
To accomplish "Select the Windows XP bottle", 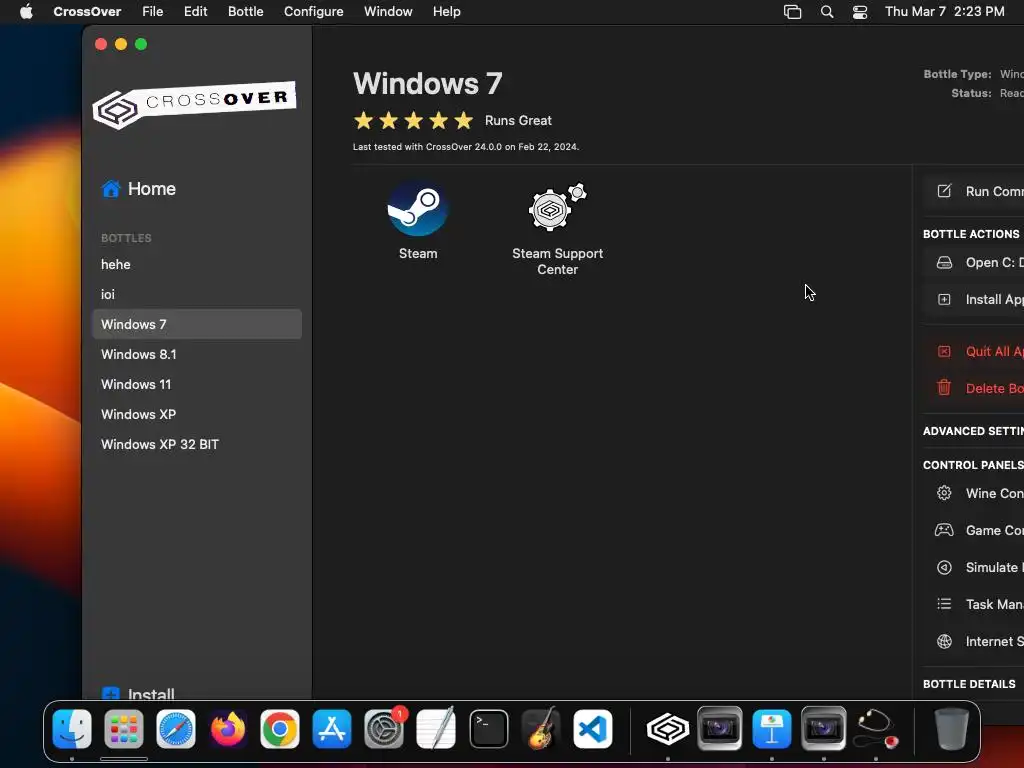I will (x=197, y=415).
